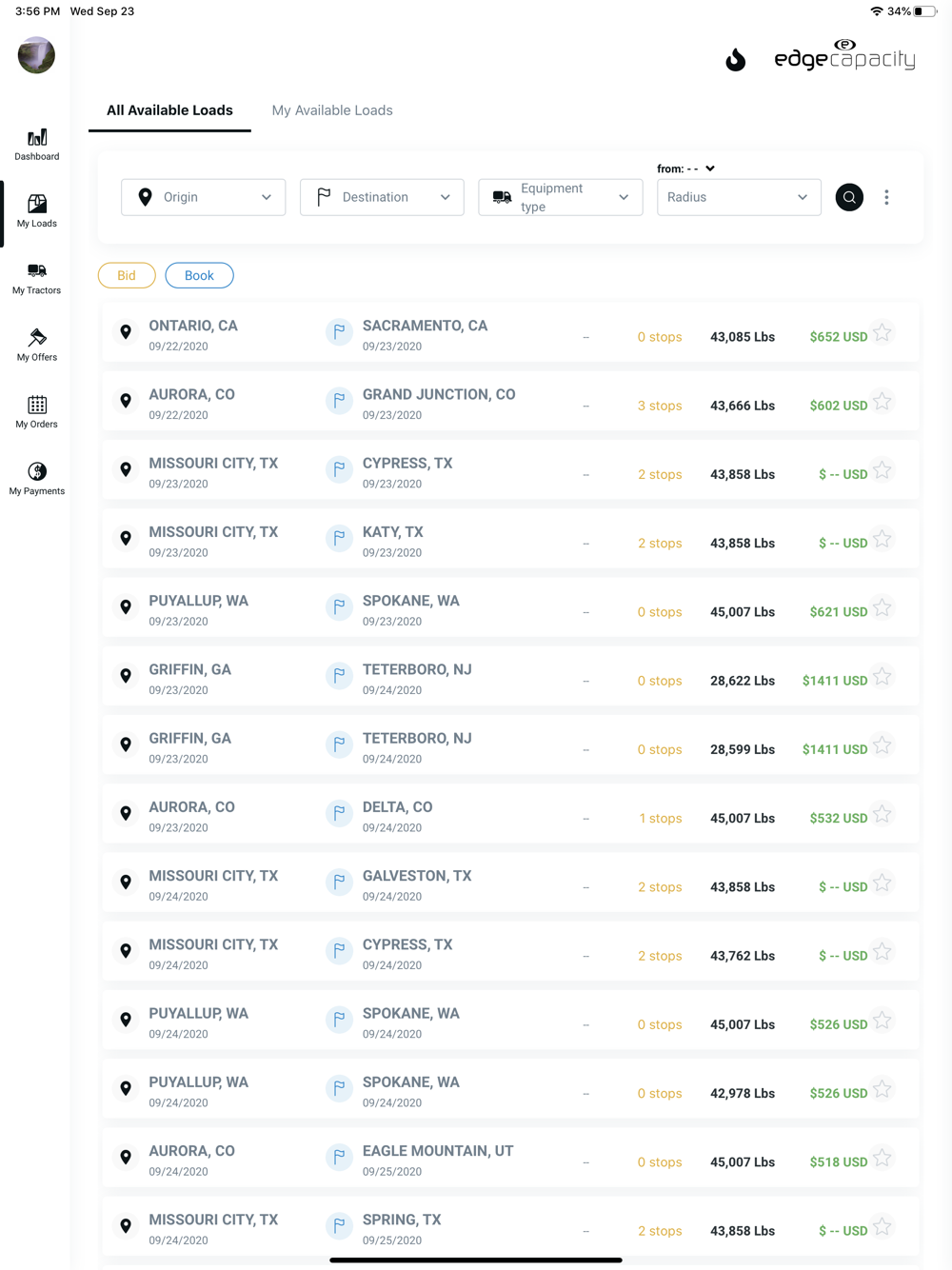Image resolution: width=952 pixels, height=1270 pixels.
Task: Star the Missouri City to Galveston load
Action: tap(883, 883)
